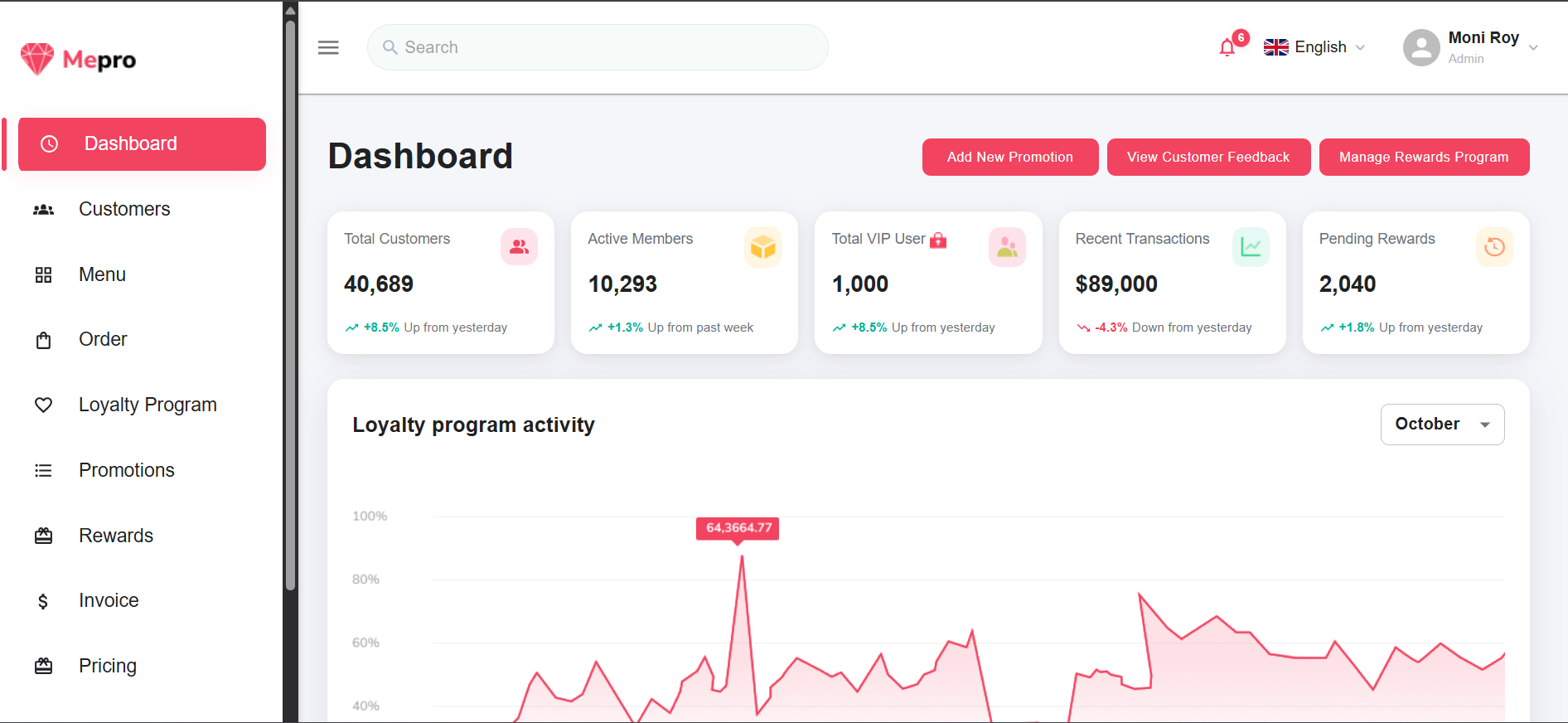Click the Menu grid icon in sidebar
The image size is (1568, 723).
click(44, 275)
